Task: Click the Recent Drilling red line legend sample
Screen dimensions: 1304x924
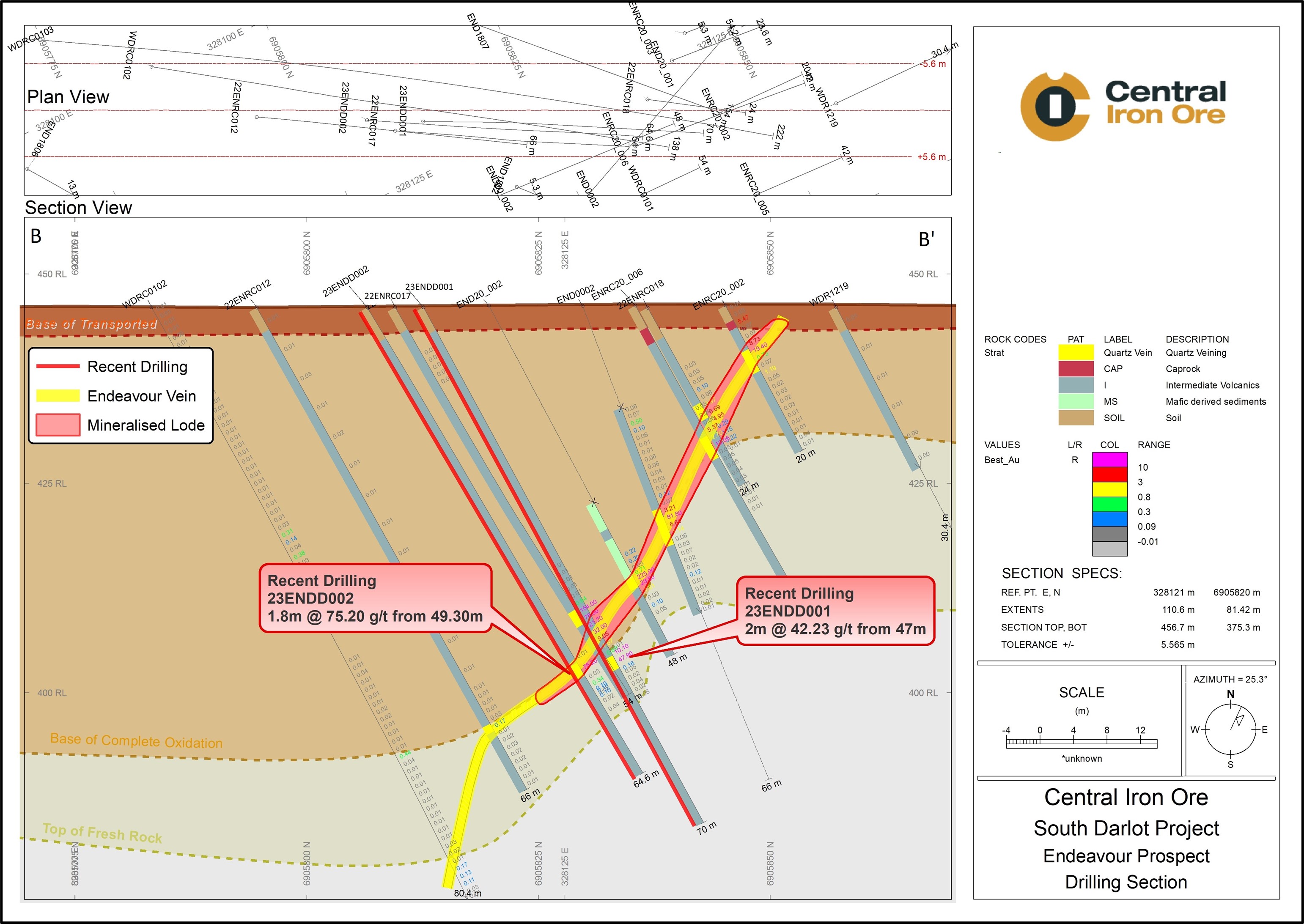Action: [58, 367]
